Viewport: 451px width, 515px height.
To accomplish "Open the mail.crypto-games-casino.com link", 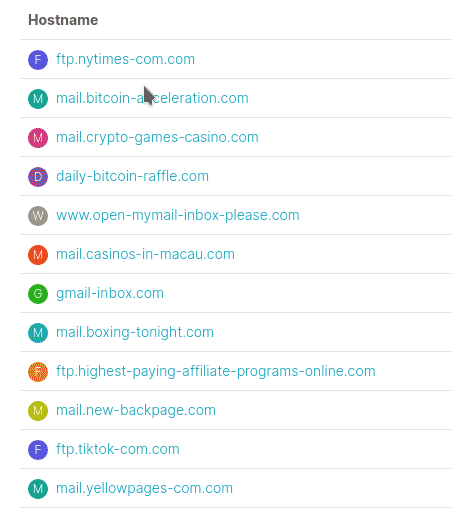I will click(x=157, y=137).
